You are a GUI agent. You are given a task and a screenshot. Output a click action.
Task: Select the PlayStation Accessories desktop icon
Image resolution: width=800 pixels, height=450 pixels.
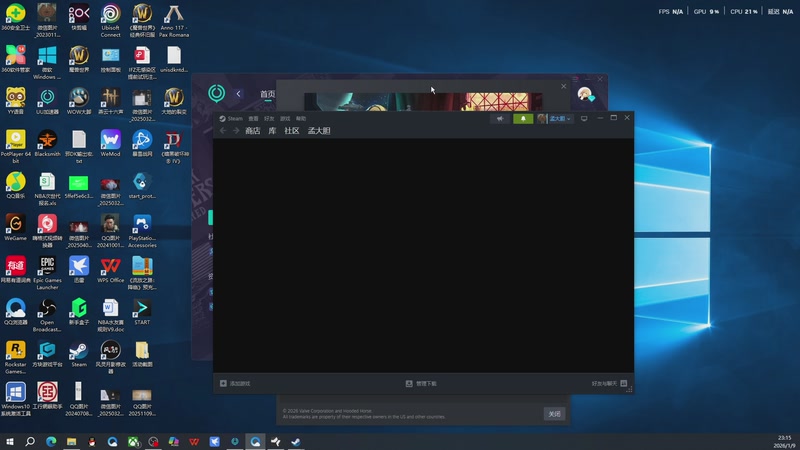(x=142, y=231)
